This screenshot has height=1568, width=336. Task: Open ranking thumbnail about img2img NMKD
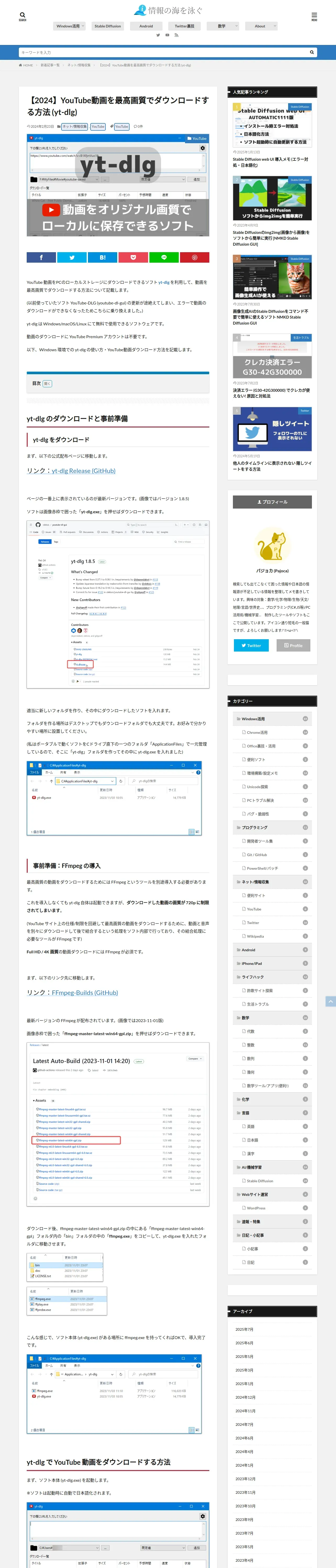[272, 198]
